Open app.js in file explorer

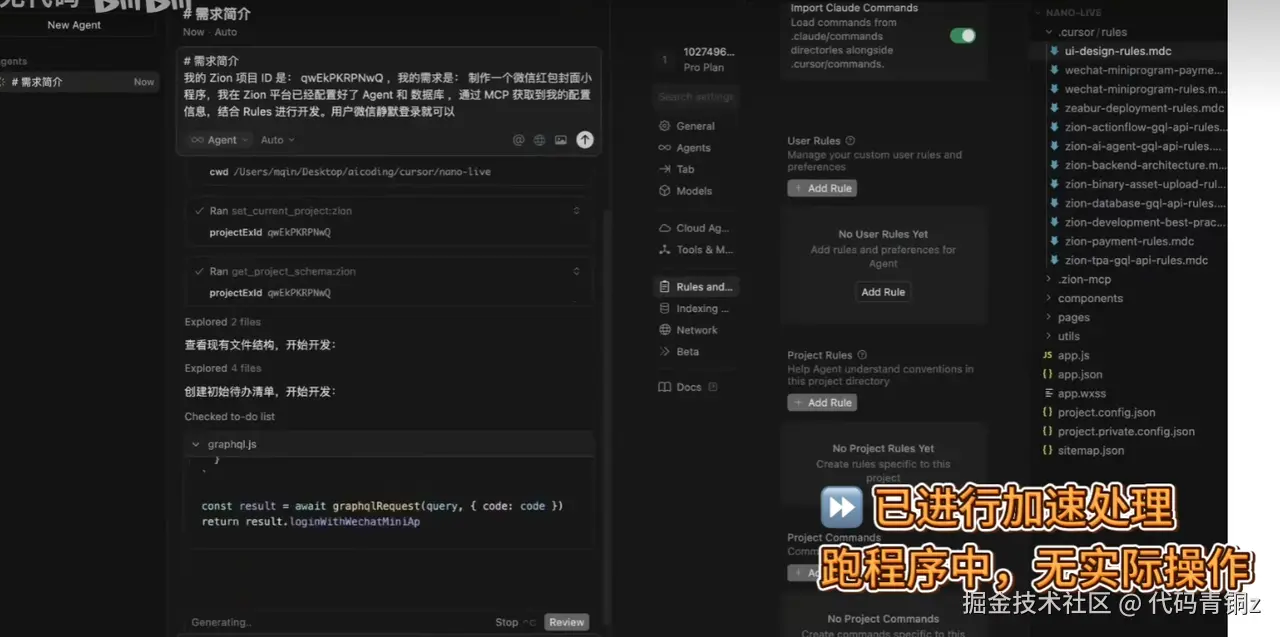pos(1073,355)
